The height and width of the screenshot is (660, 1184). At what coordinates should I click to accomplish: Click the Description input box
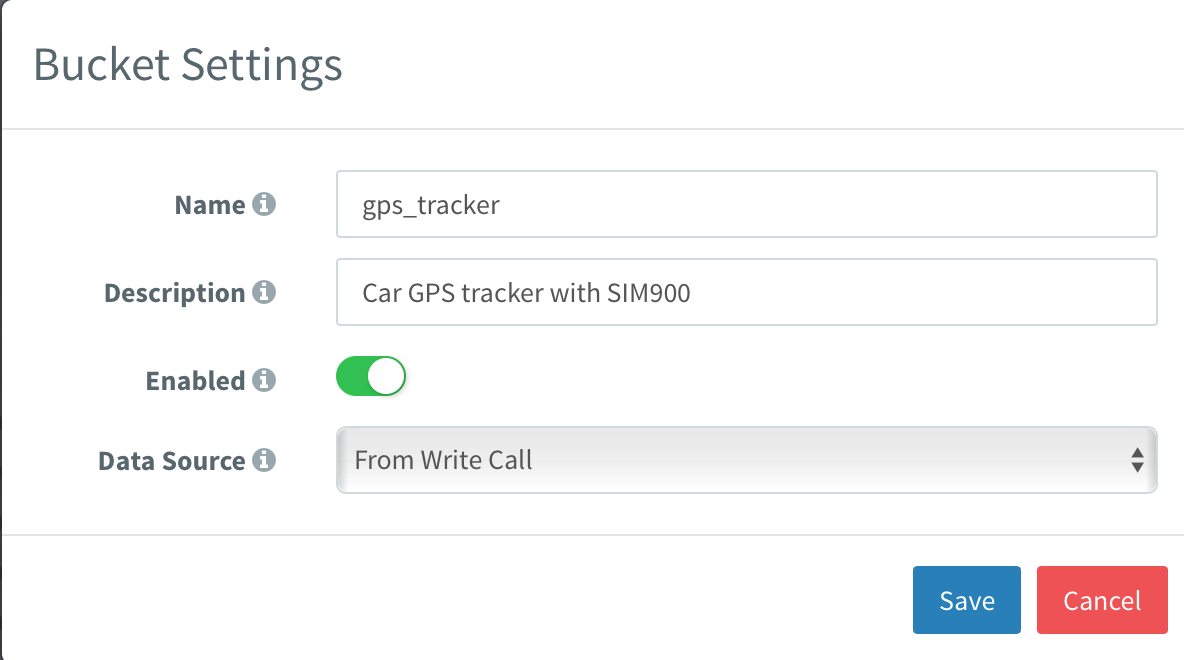pos(746,291)
